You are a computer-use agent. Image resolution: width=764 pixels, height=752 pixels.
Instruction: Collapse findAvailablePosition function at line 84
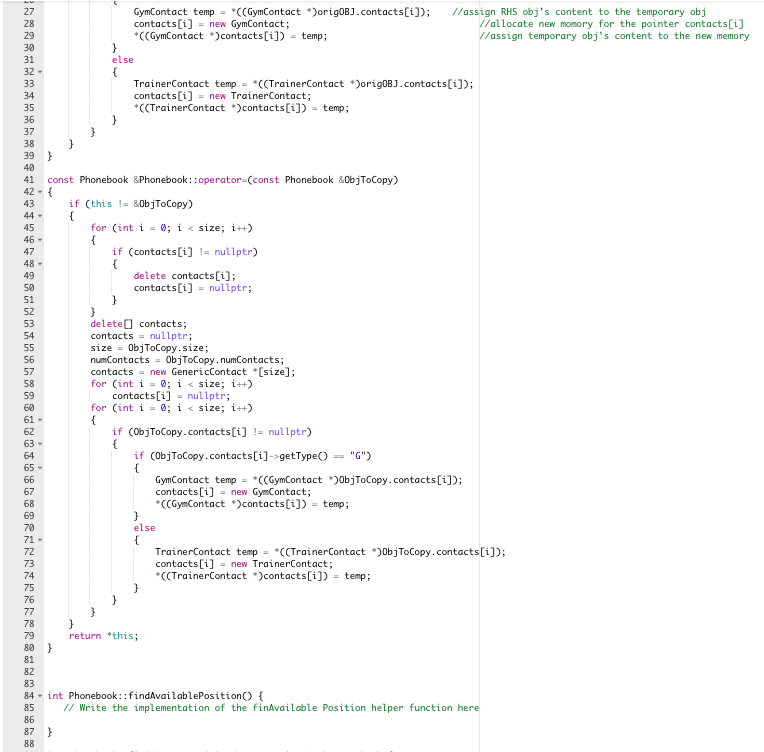(x=40, y=696)
